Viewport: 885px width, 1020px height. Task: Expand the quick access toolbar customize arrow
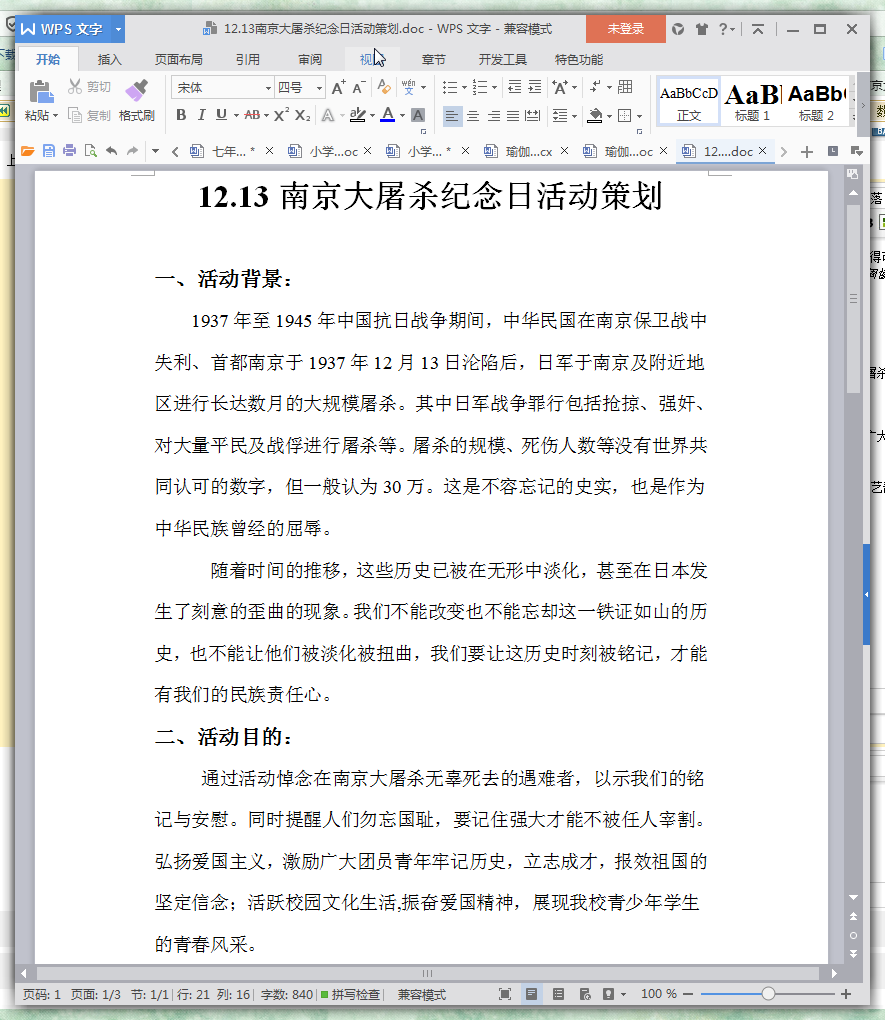(155, 152)
